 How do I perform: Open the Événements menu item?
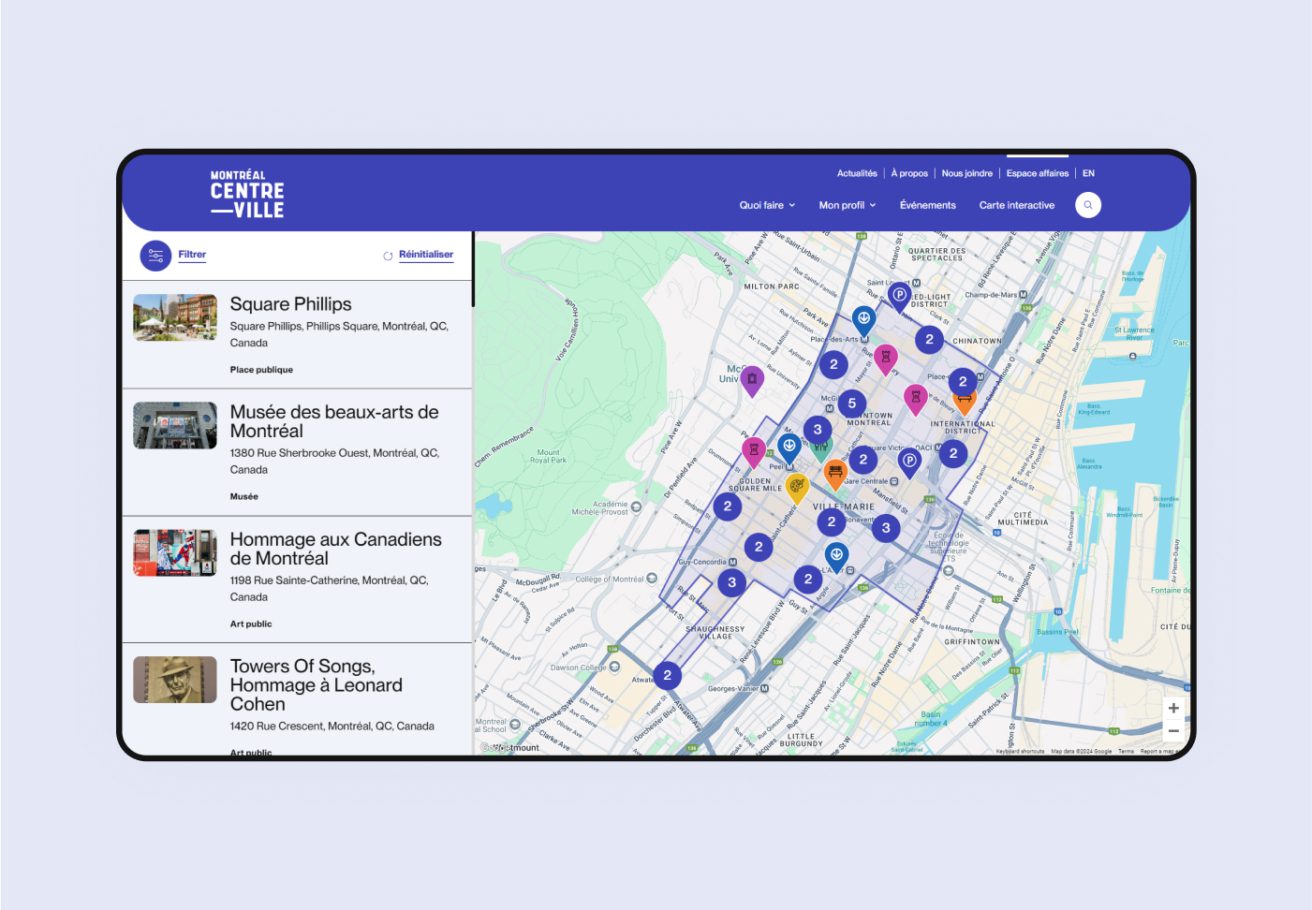927,205
